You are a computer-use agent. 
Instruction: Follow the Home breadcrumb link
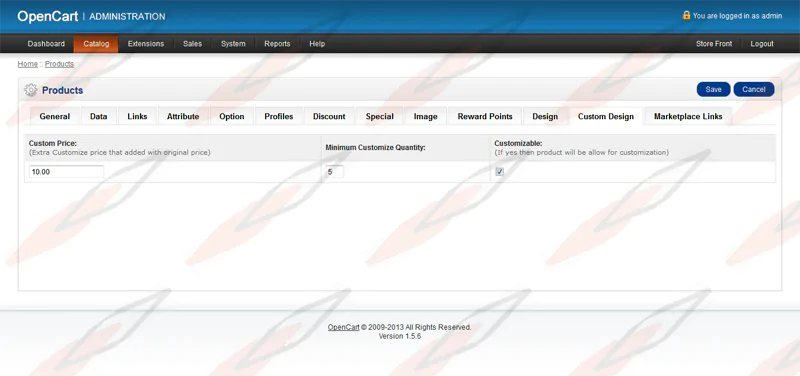tap(28, 64)
